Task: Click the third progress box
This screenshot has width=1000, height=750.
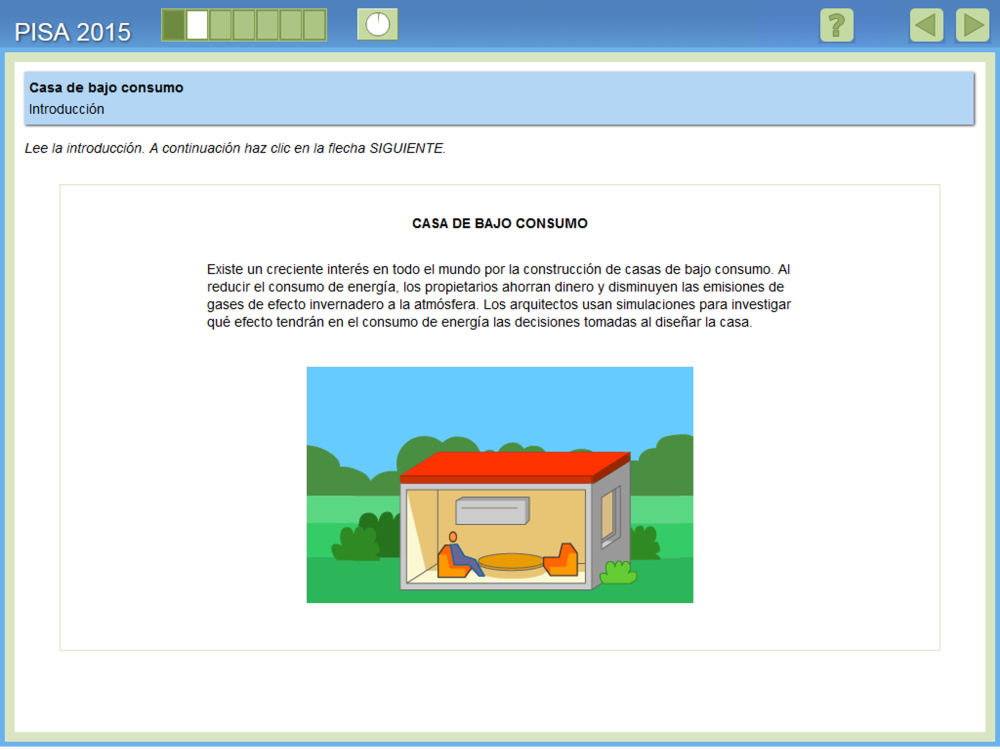Action: tap(220, 25)
